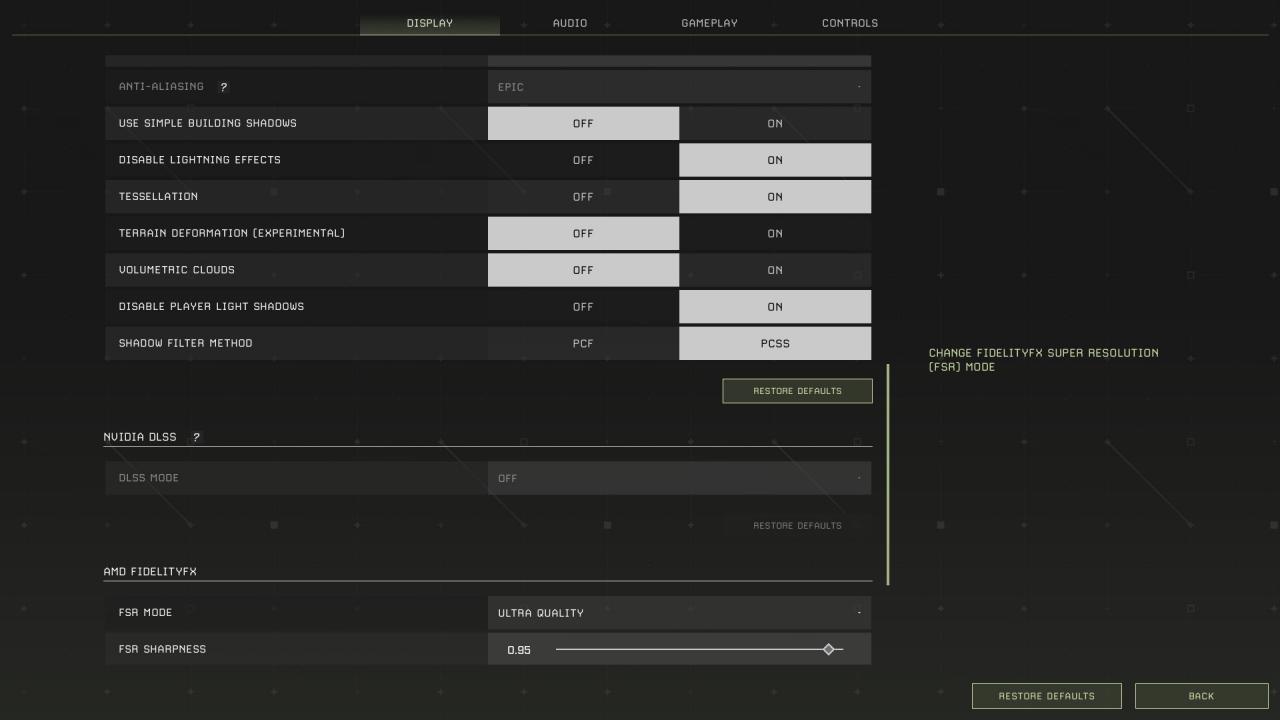Click the bottom Restore Defaults button
Viewport: 1280px width, 720px height.
coord(1046,696)
